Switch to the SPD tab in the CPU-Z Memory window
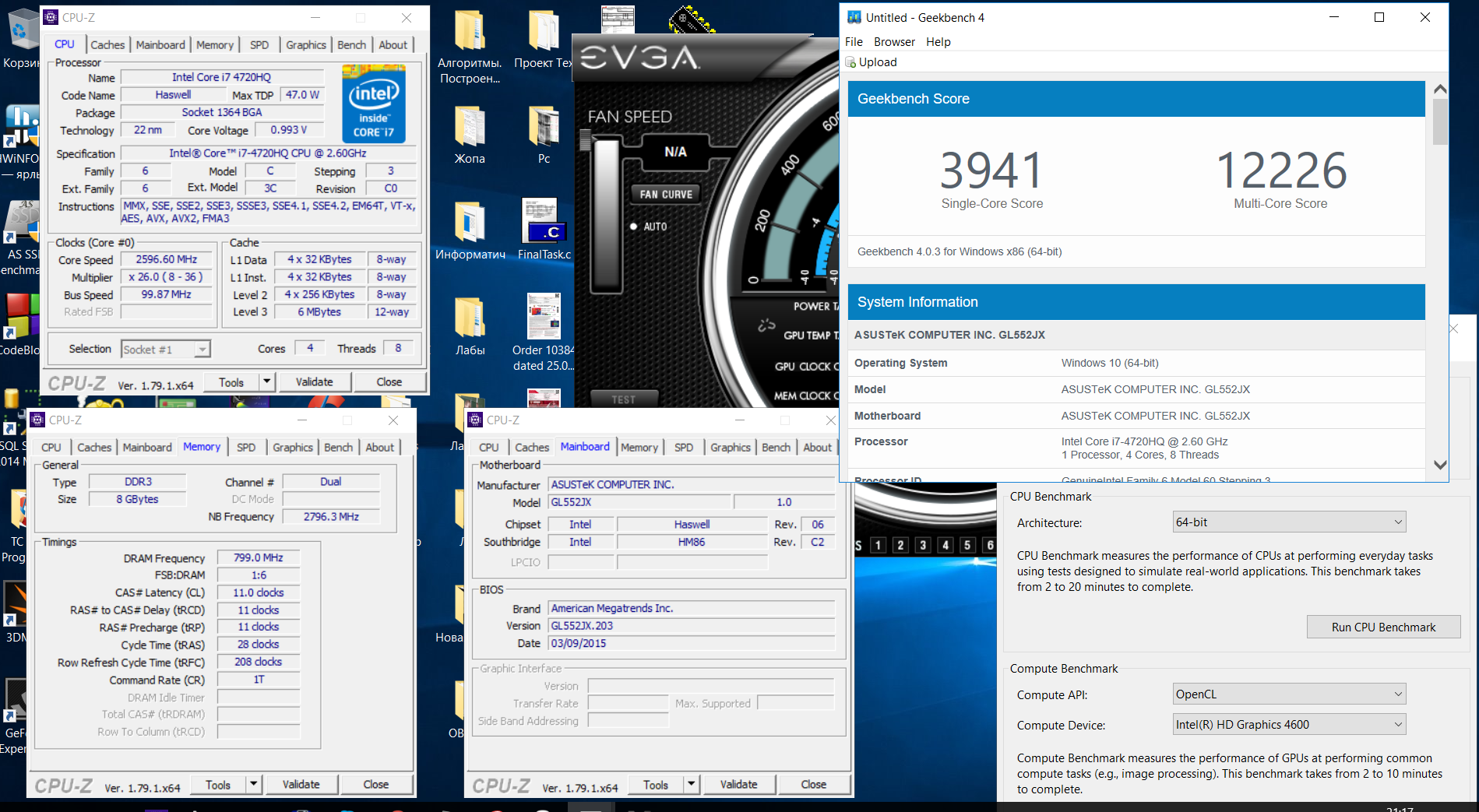This screenshot has height=812, width=1479. (246, 448)
